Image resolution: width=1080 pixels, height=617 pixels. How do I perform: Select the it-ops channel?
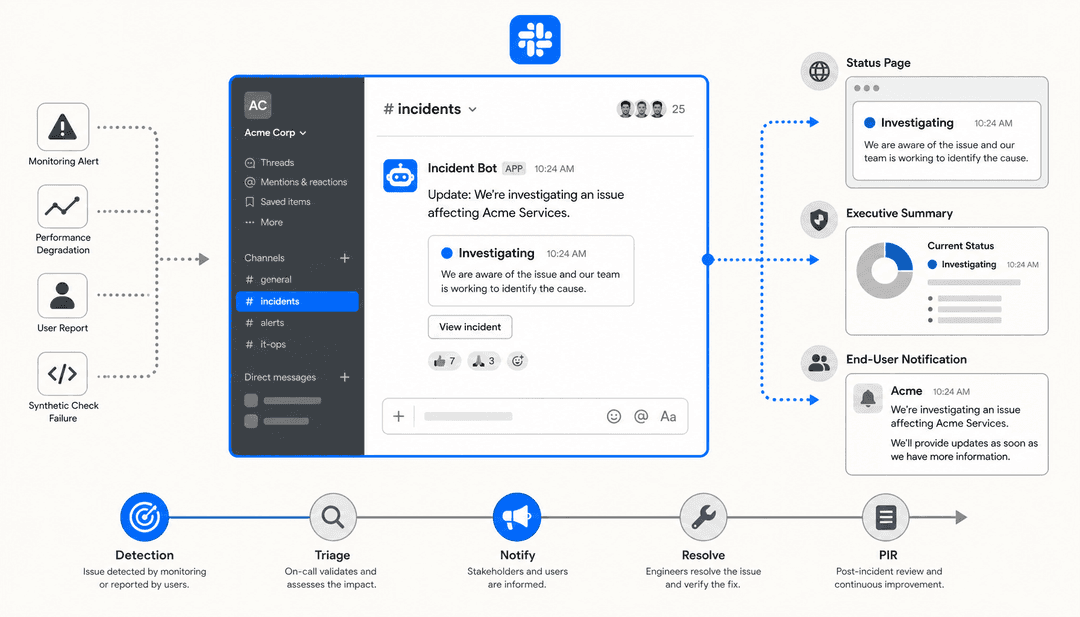[x=297, y=344]
